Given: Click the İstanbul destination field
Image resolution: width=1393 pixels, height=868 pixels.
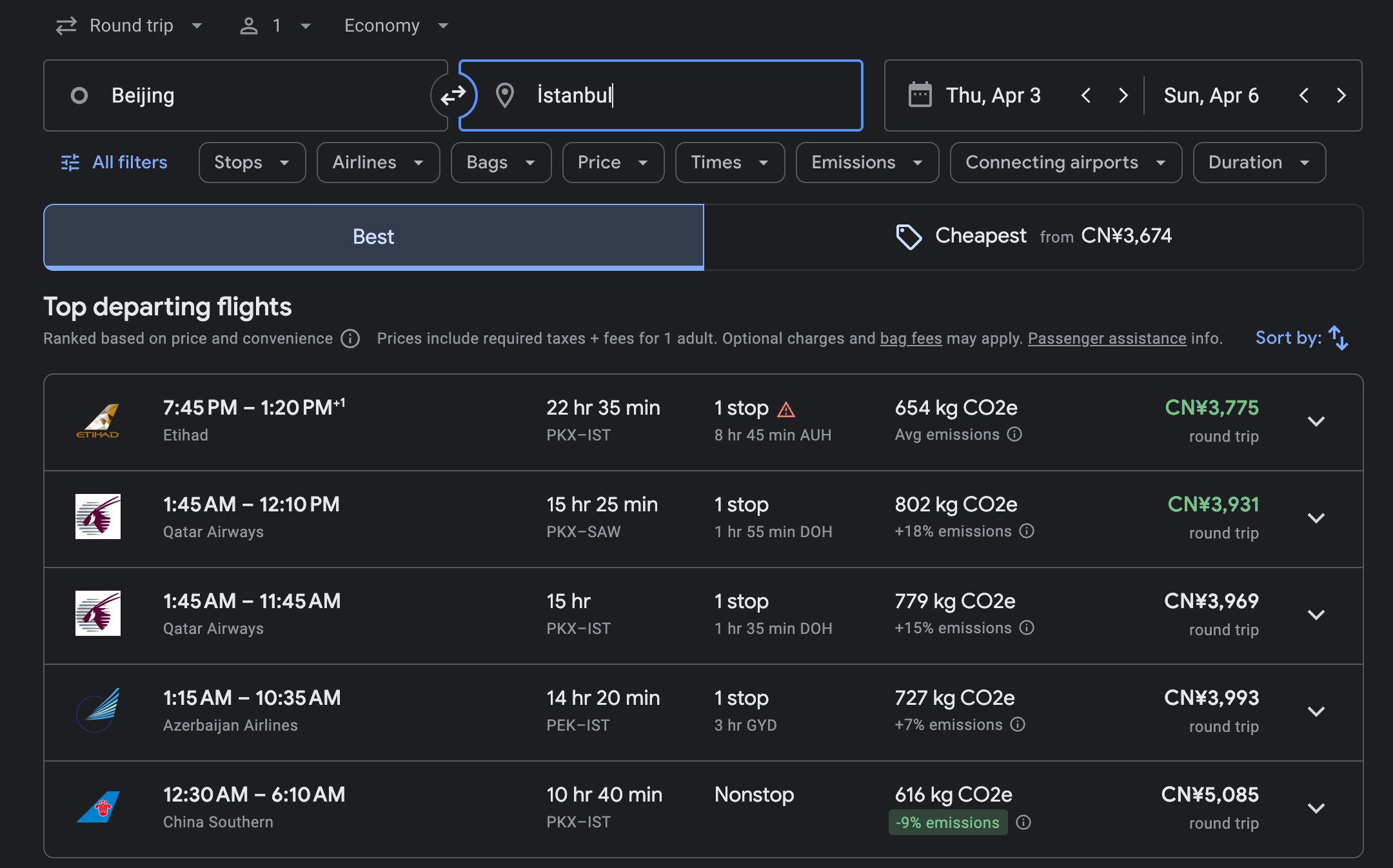Looking at the screenshot, I should (x=661, y=95).
